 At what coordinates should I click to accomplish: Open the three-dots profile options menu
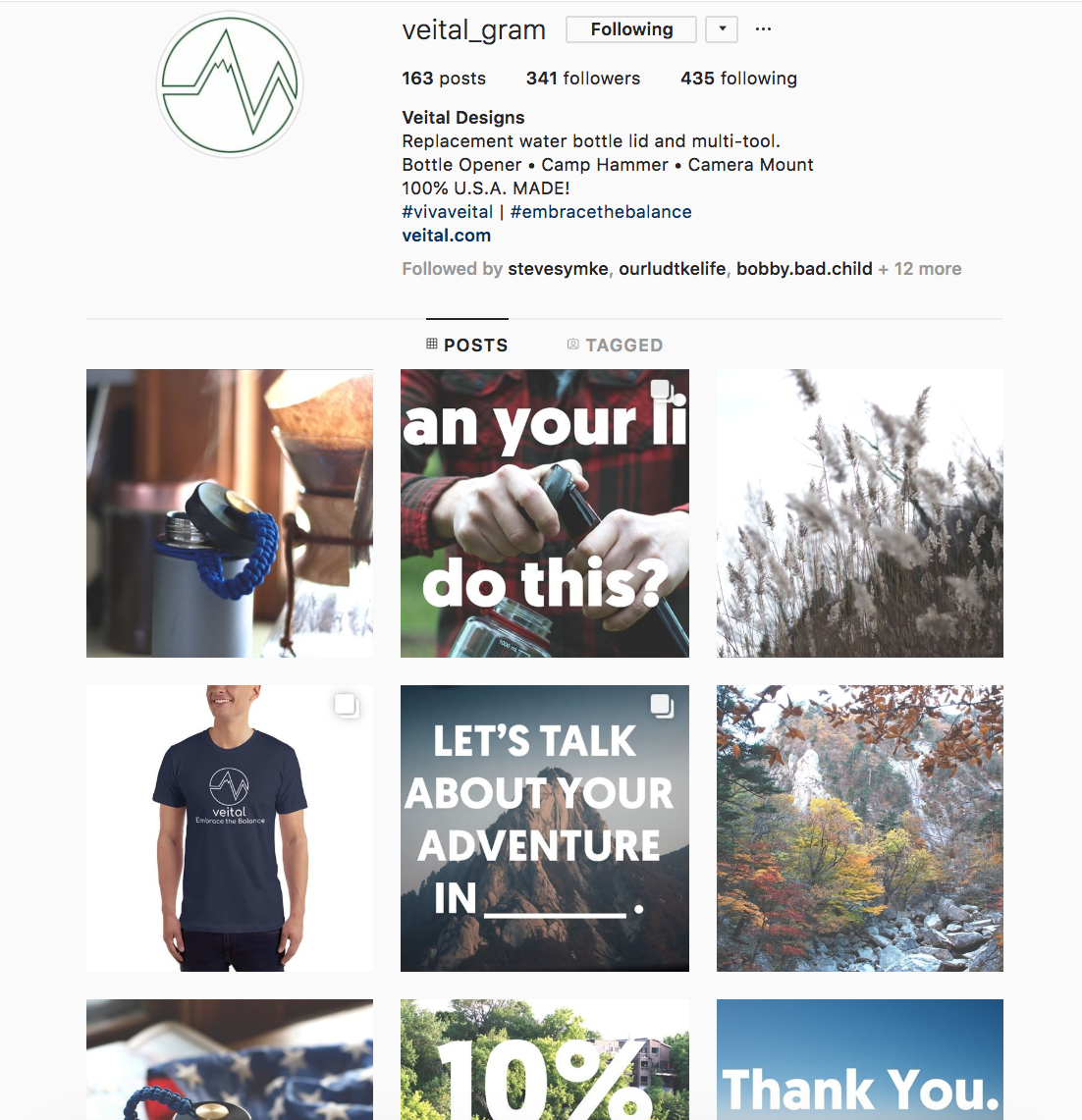(x=763, y=29)
